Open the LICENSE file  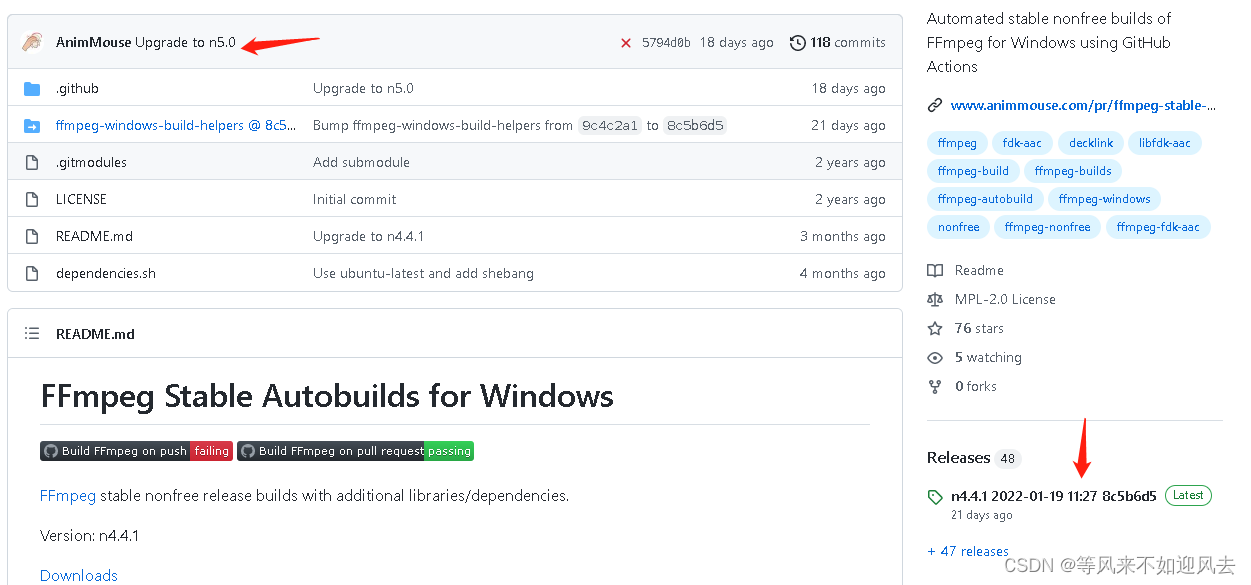(x=81, y=200)
